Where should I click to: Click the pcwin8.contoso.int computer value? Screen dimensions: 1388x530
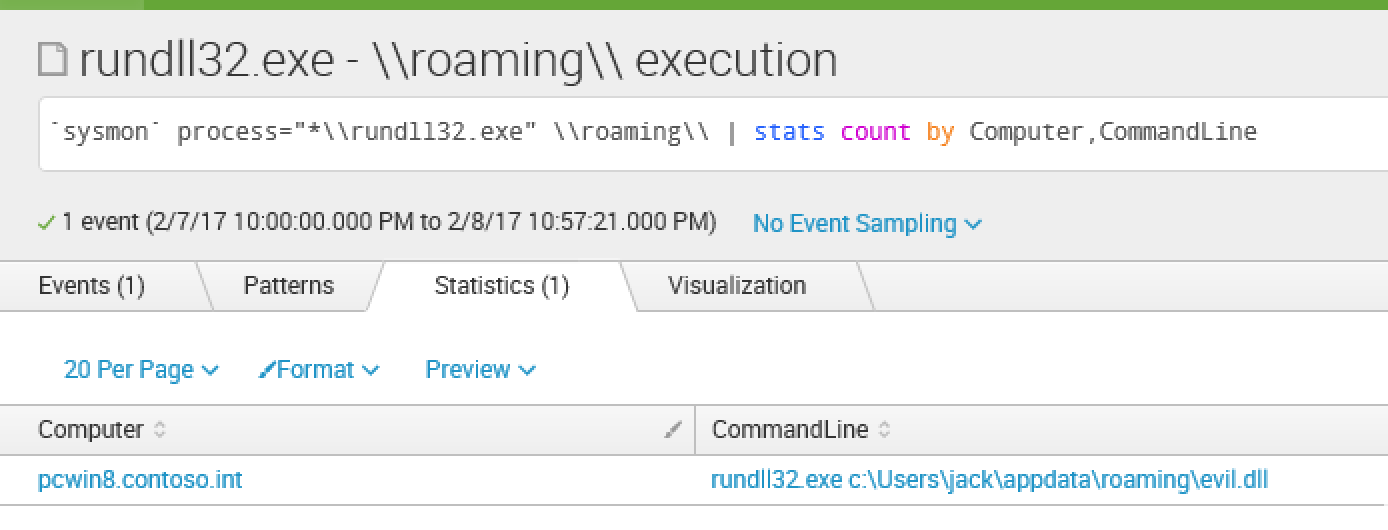pyautogui.click(x=140, y=480)
